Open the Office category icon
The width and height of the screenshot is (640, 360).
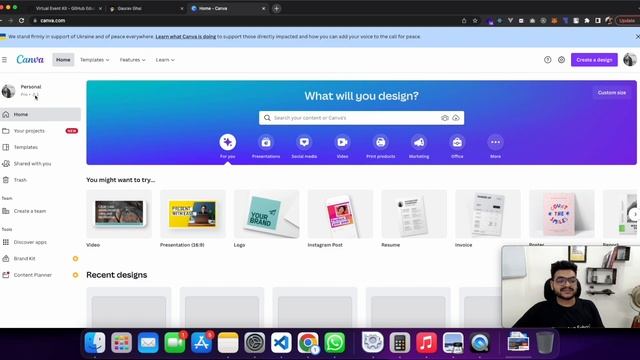[457, 142]
